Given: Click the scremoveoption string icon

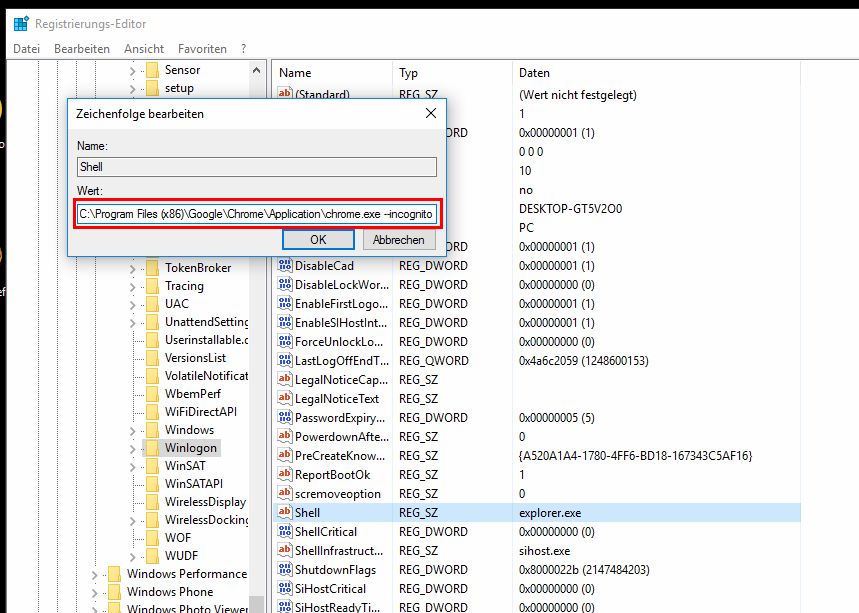Looking at the screenshot, I should pyautogui.click(x=284, y=494).
